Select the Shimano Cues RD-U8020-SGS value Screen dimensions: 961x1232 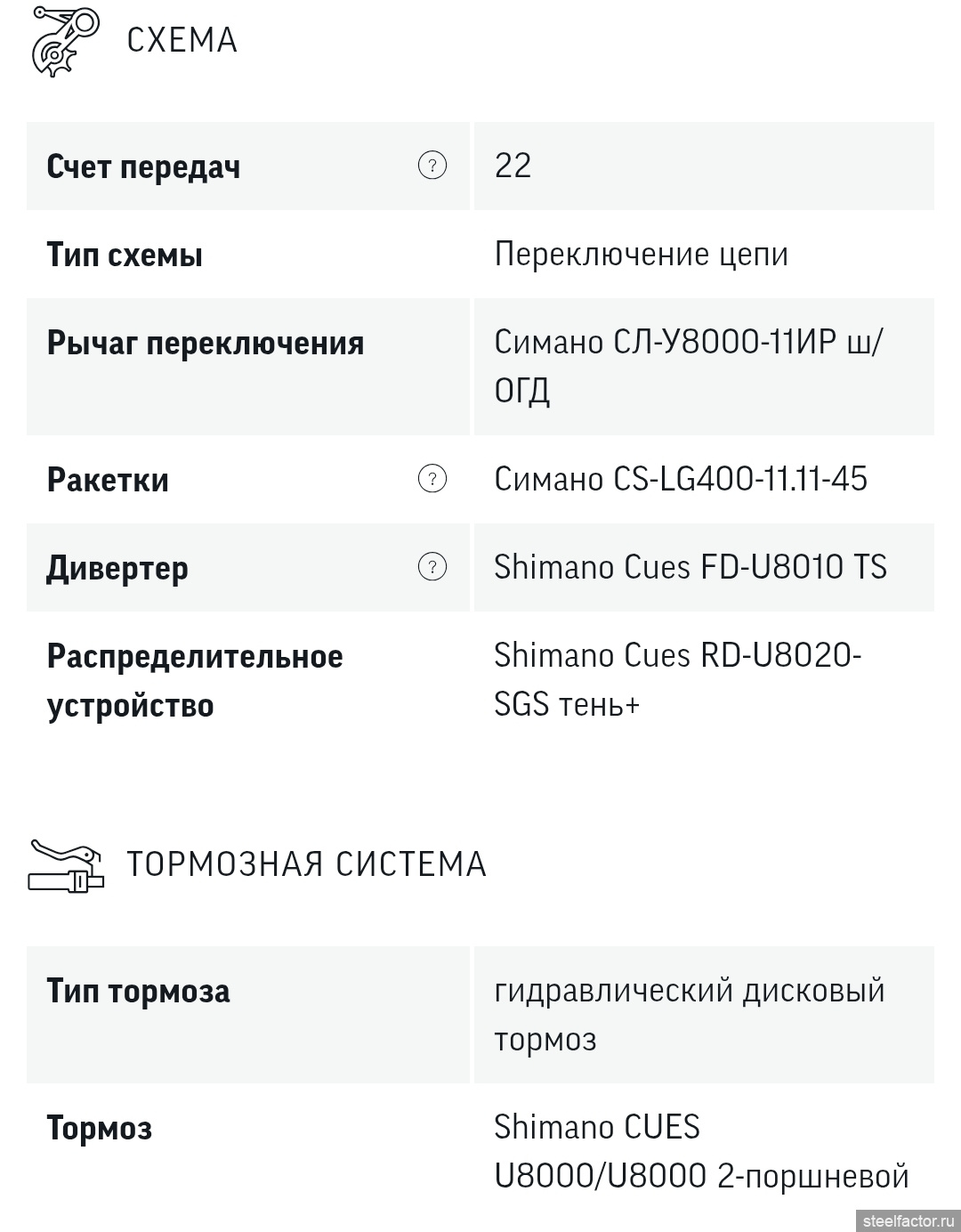[x=677, y=679]
